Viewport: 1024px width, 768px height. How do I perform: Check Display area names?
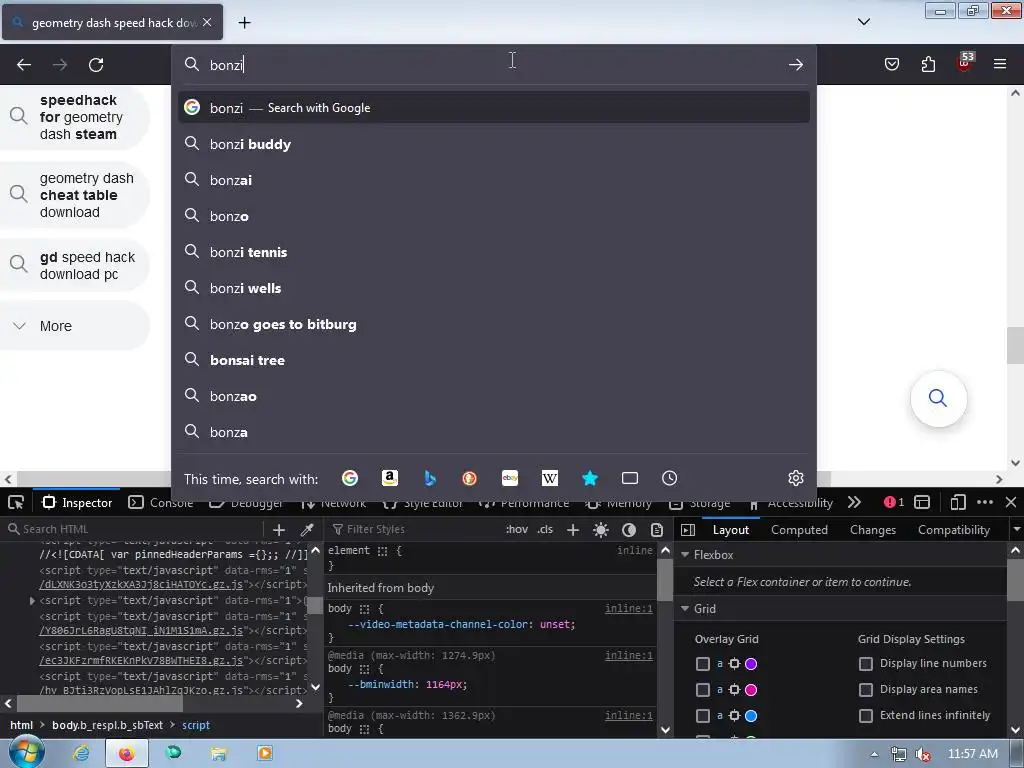pos(866,690)
